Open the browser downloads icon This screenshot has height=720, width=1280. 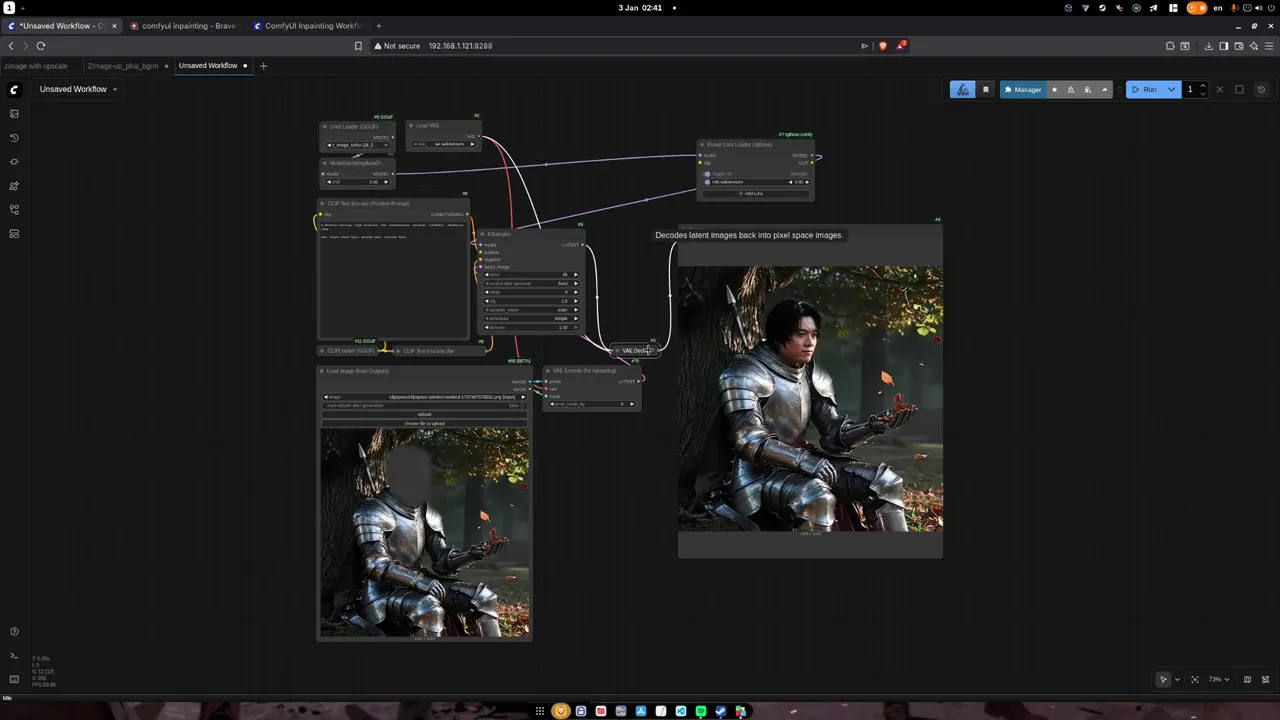1208,46
